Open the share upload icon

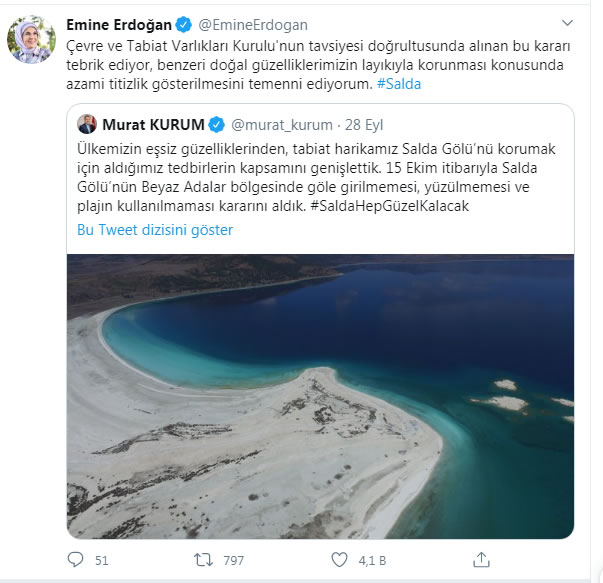[481, 560]
